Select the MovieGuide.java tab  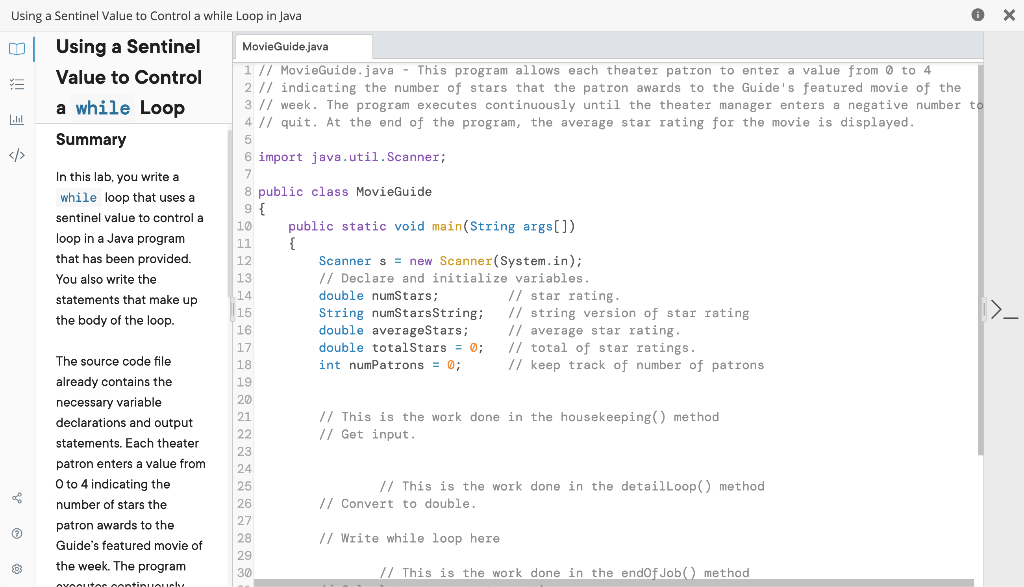pyautogui.click(x=302, y=46)
